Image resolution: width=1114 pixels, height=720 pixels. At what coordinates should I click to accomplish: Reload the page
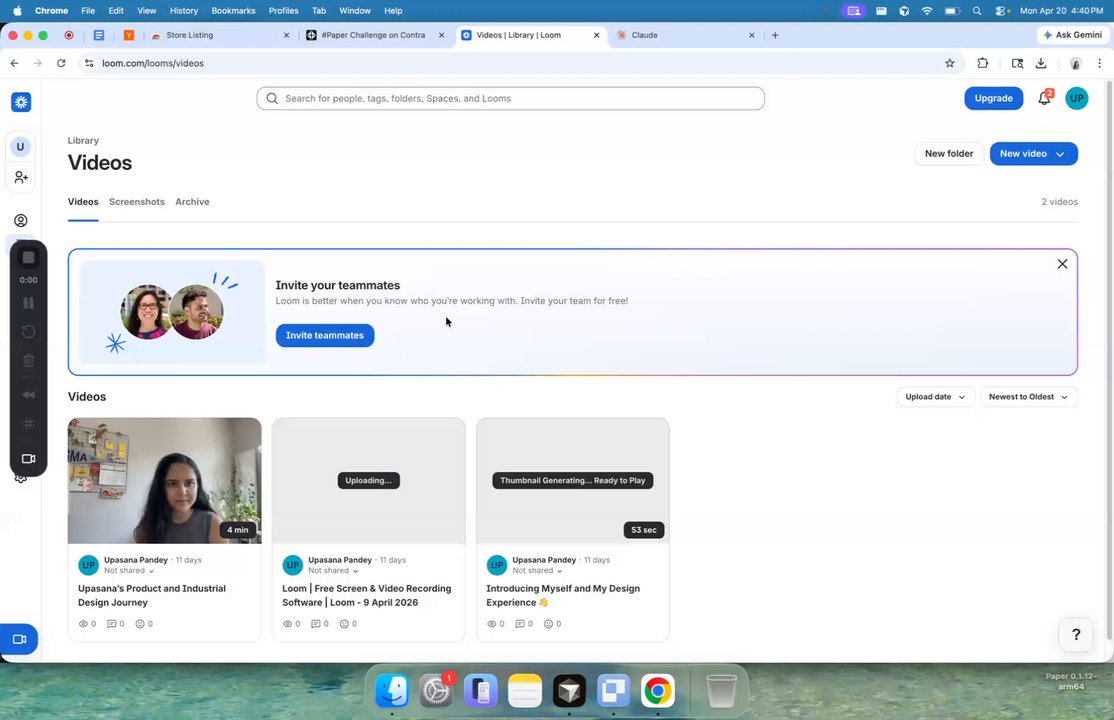click(61, 63)
